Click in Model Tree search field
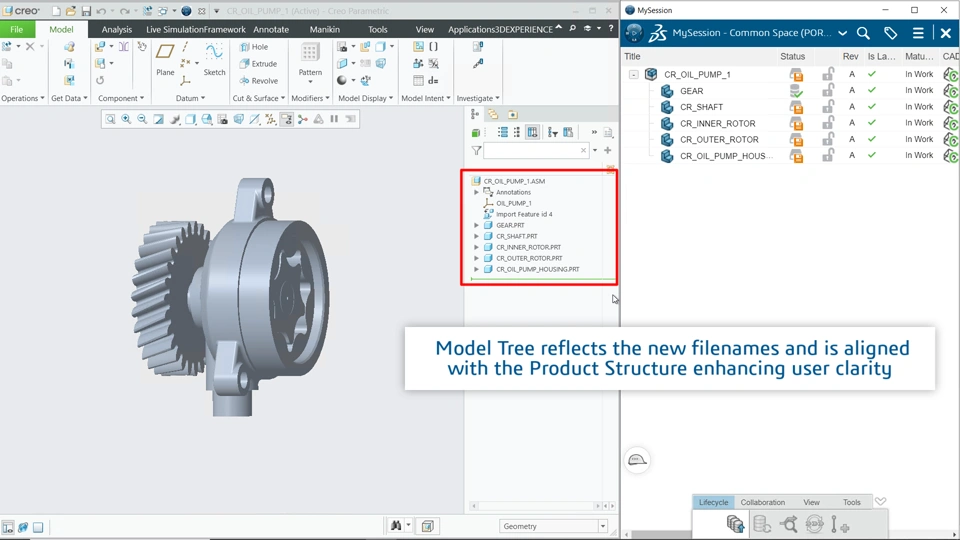960x540 pixels. [536, 151]
